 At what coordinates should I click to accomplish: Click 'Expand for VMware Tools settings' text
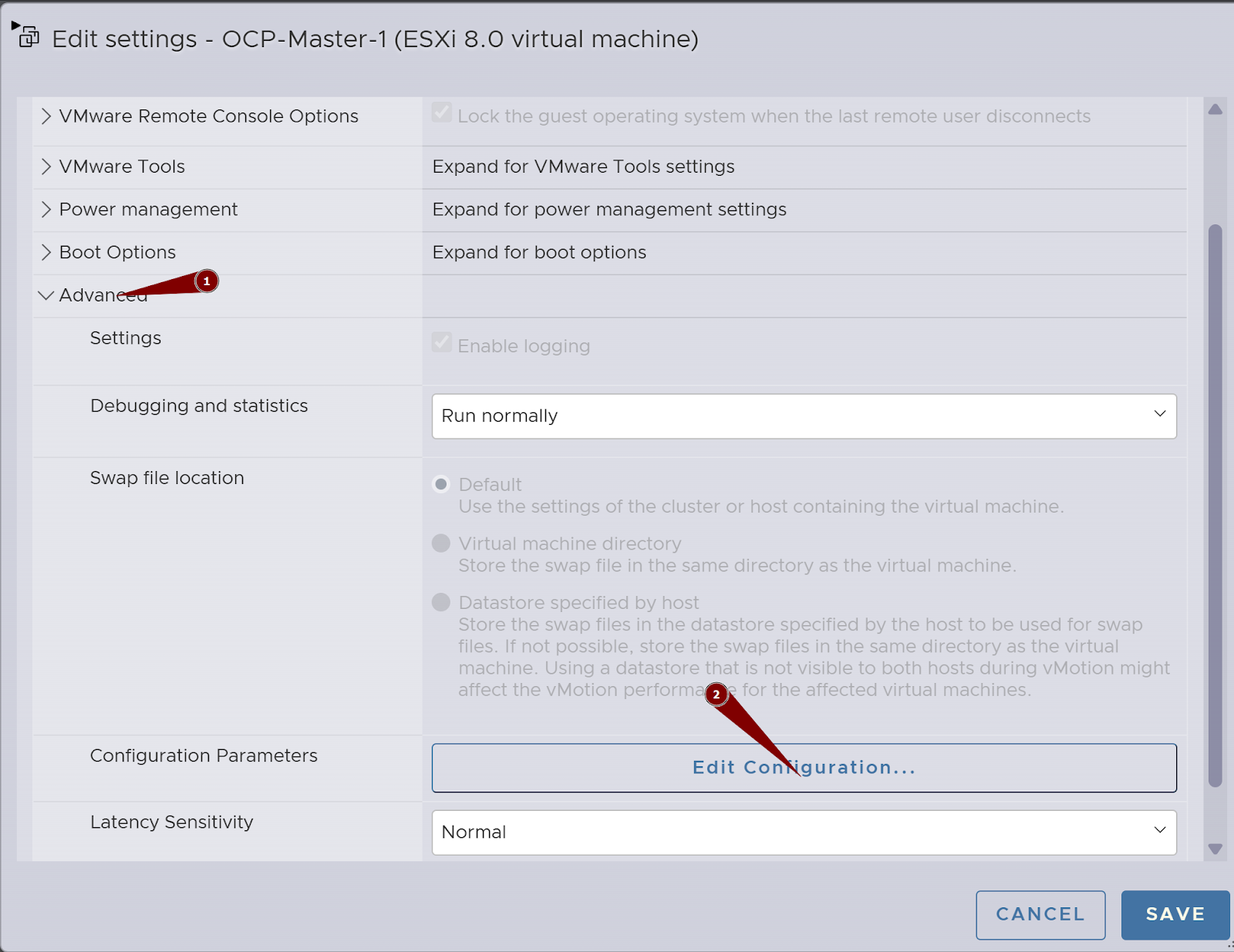[x=584, y=167]
